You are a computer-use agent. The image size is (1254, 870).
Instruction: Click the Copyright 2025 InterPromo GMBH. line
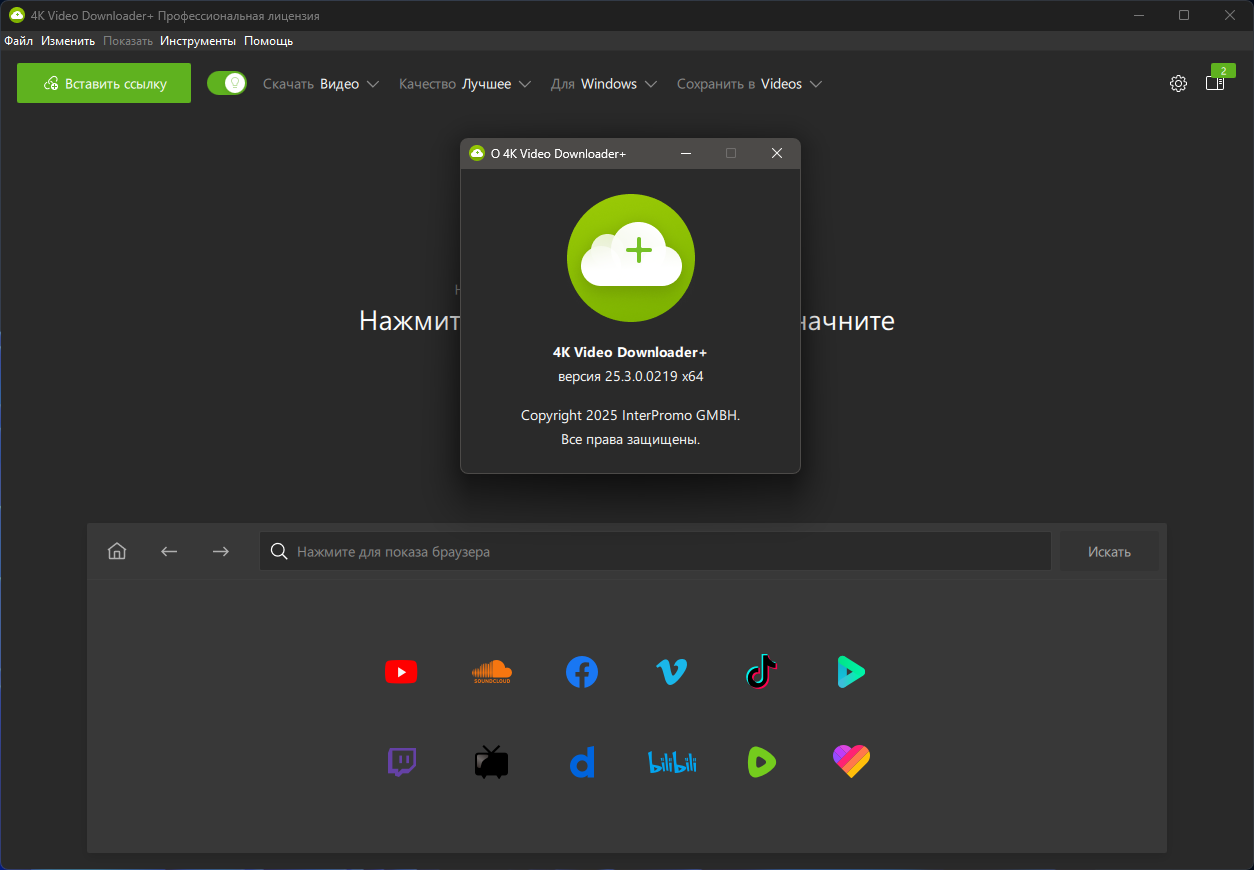click(x=631, y=415)
